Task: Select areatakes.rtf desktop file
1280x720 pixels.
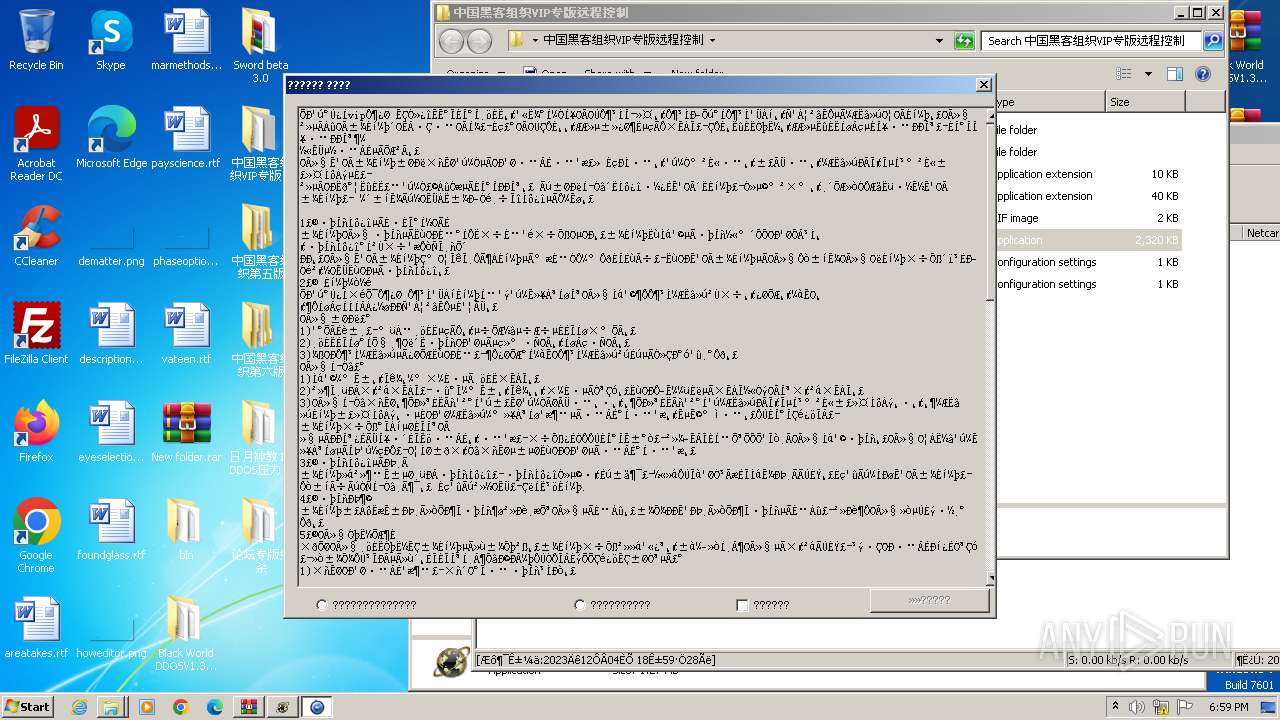Action: [x=36, y=628]
